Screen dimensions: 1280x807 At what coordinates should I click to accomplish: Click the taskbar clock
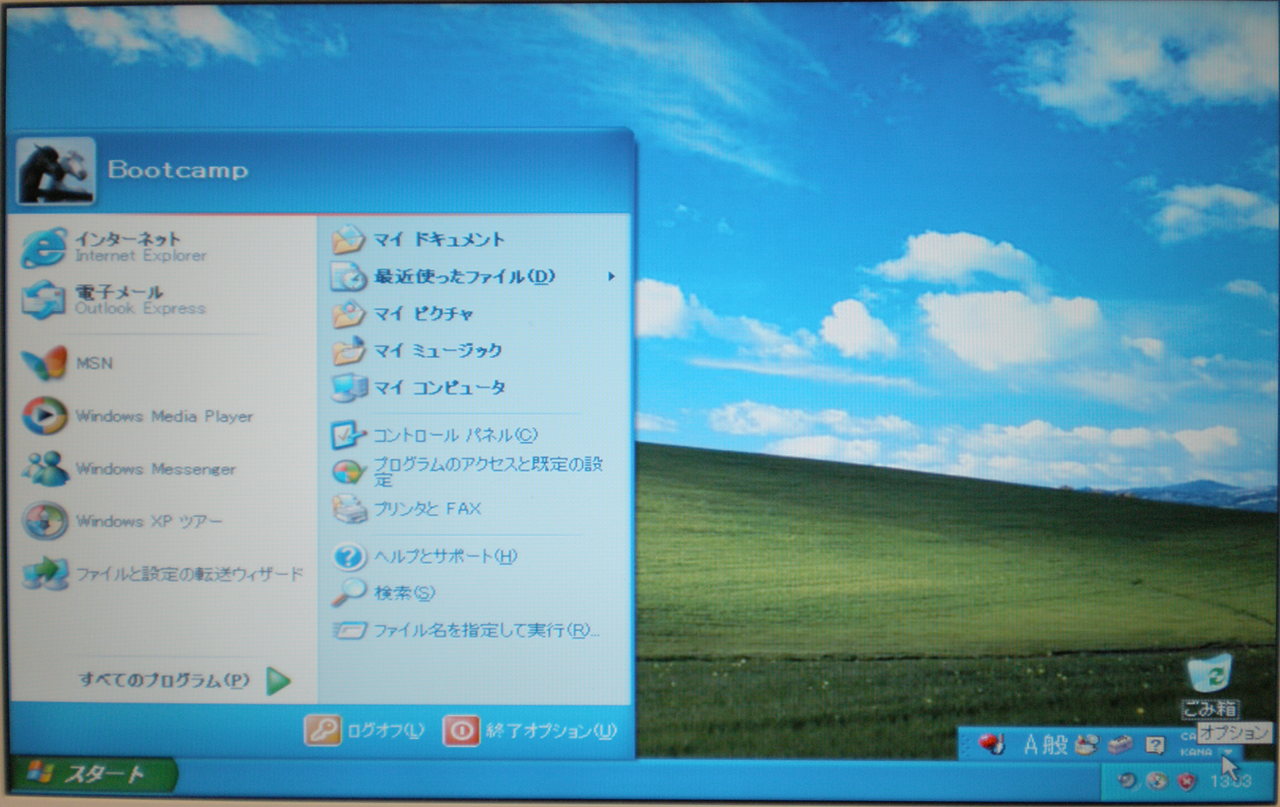(1231, 780)
